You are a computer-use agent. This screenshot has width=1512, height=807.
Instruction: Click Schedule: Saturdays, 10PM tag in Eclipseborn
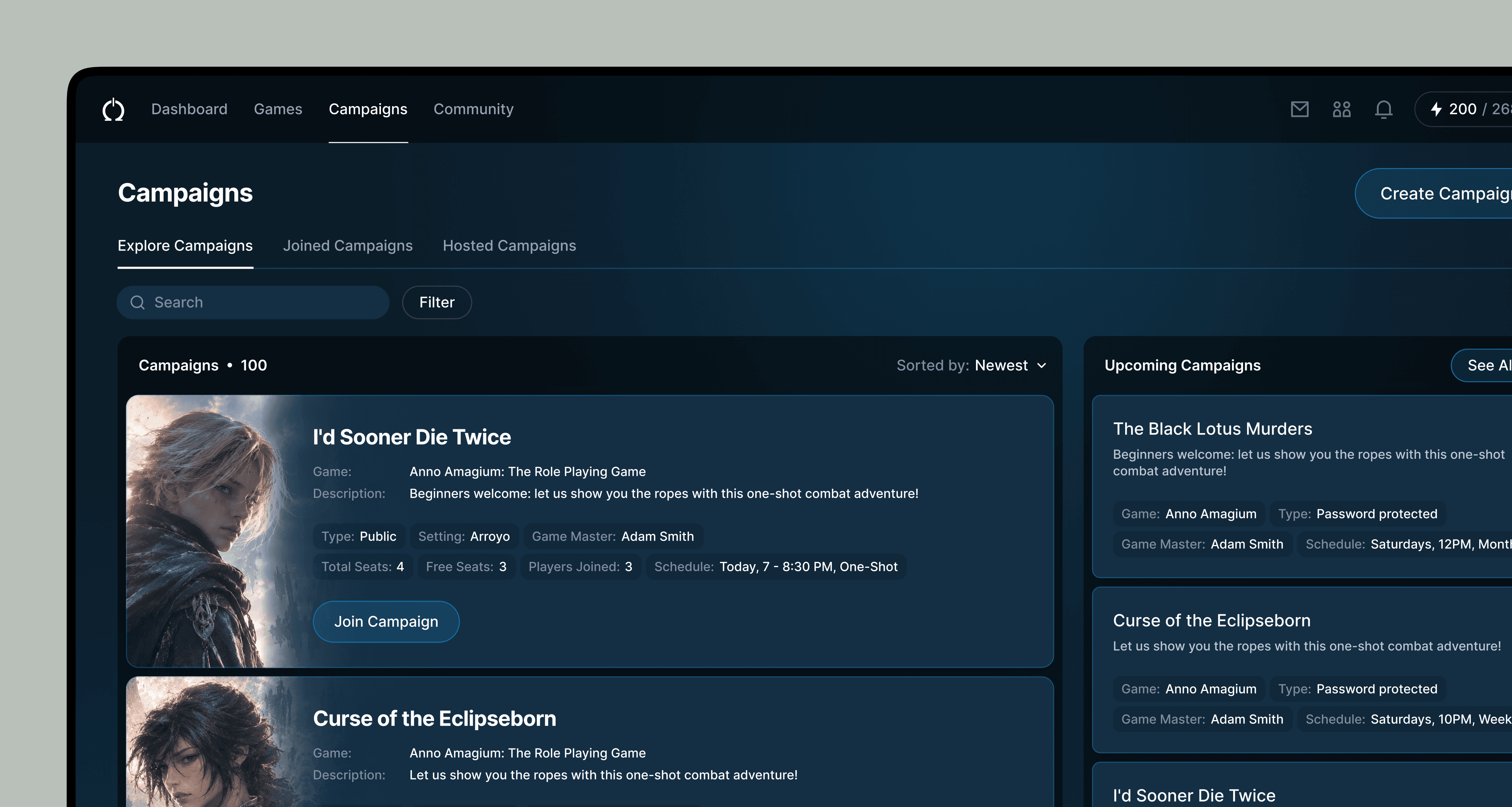coord(1404,720)
